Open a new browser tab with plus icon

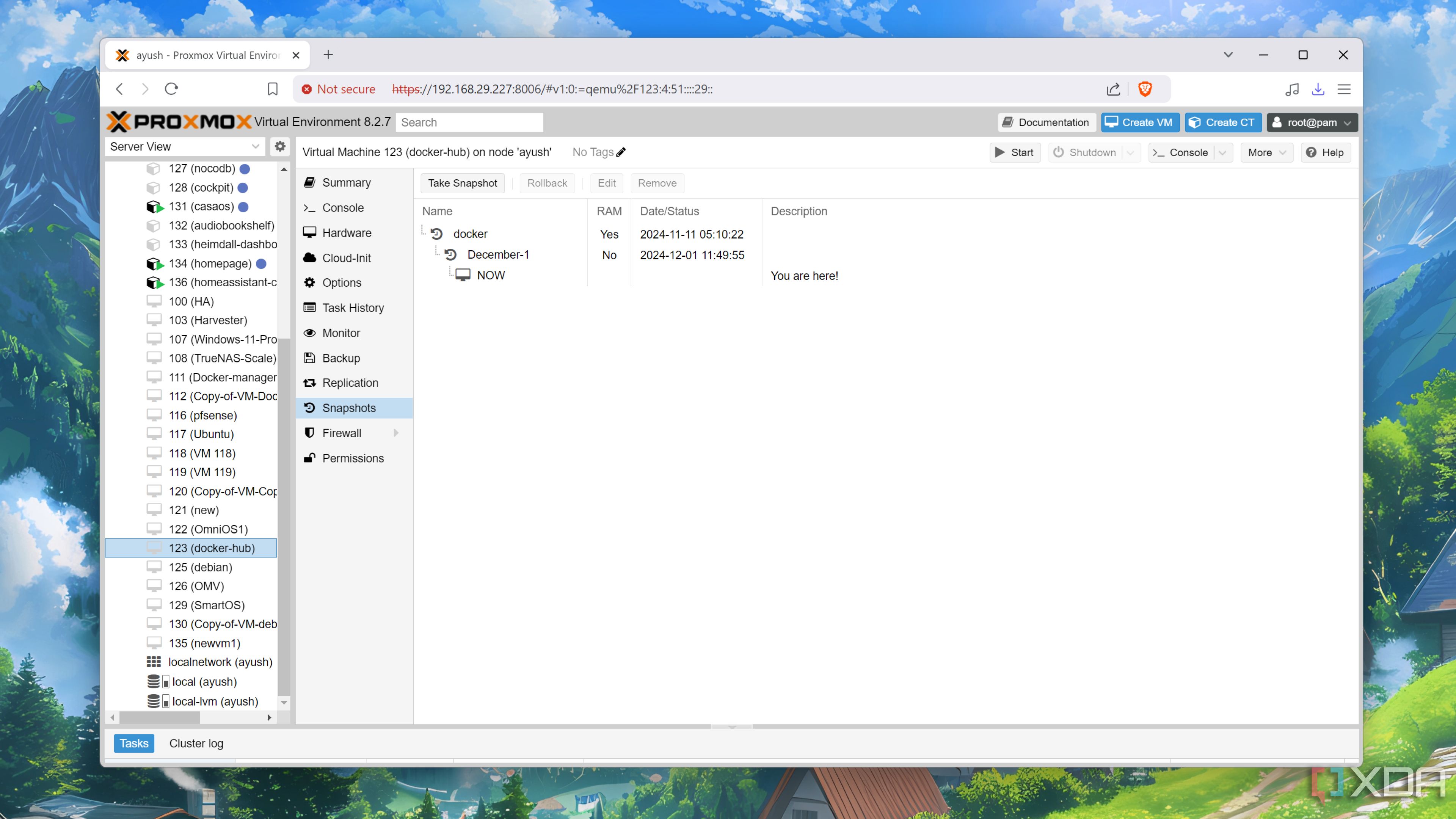[328, 55]
